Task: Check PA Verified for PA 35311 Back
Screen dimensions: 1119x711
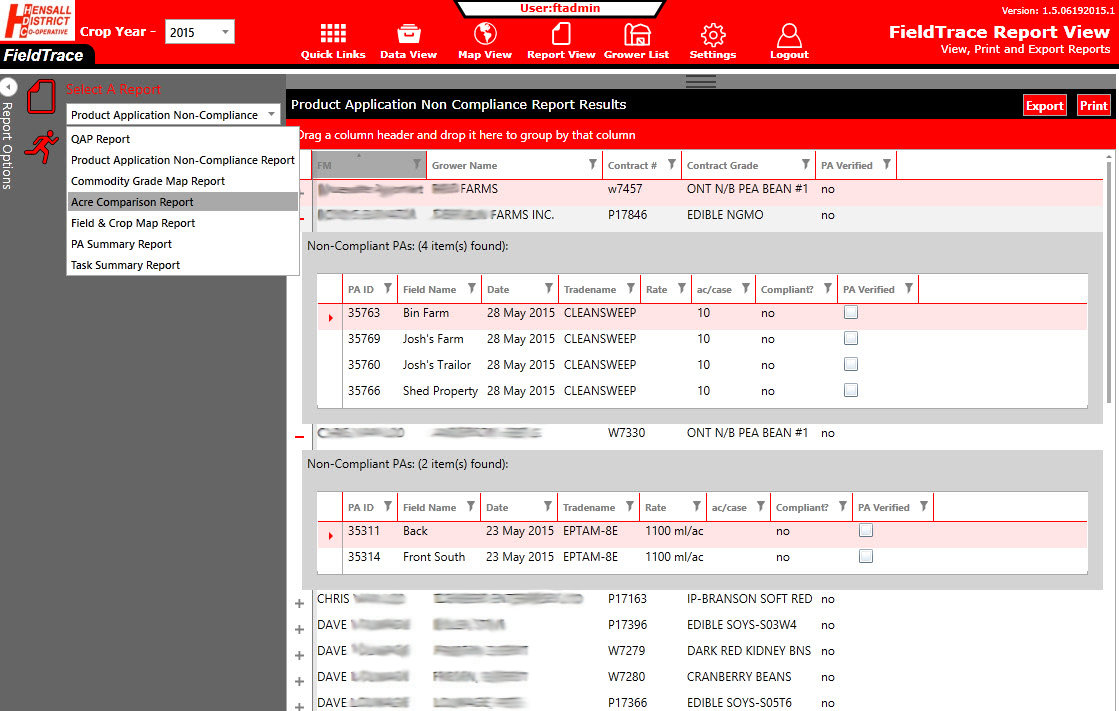Action: pos(866,530)
